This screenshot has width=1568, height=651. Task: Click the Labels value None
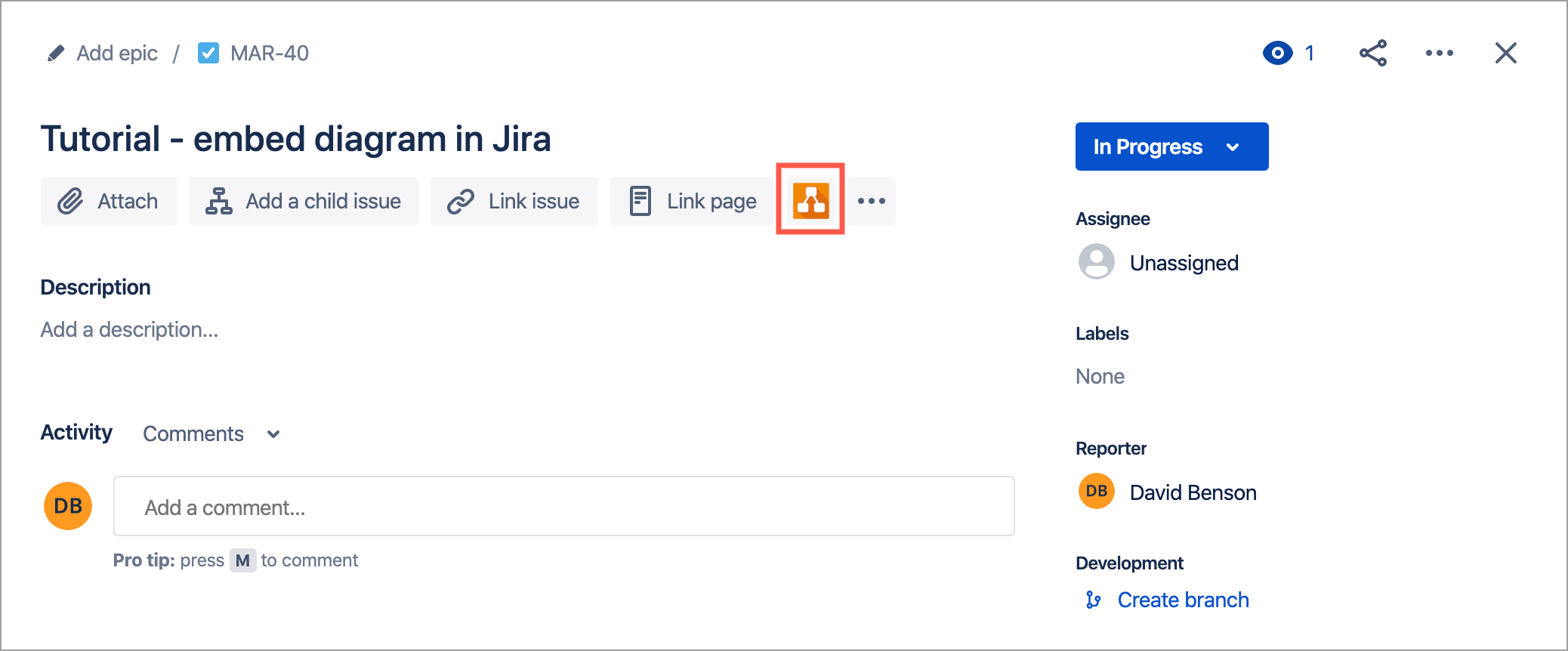[x=1100, y=376]
